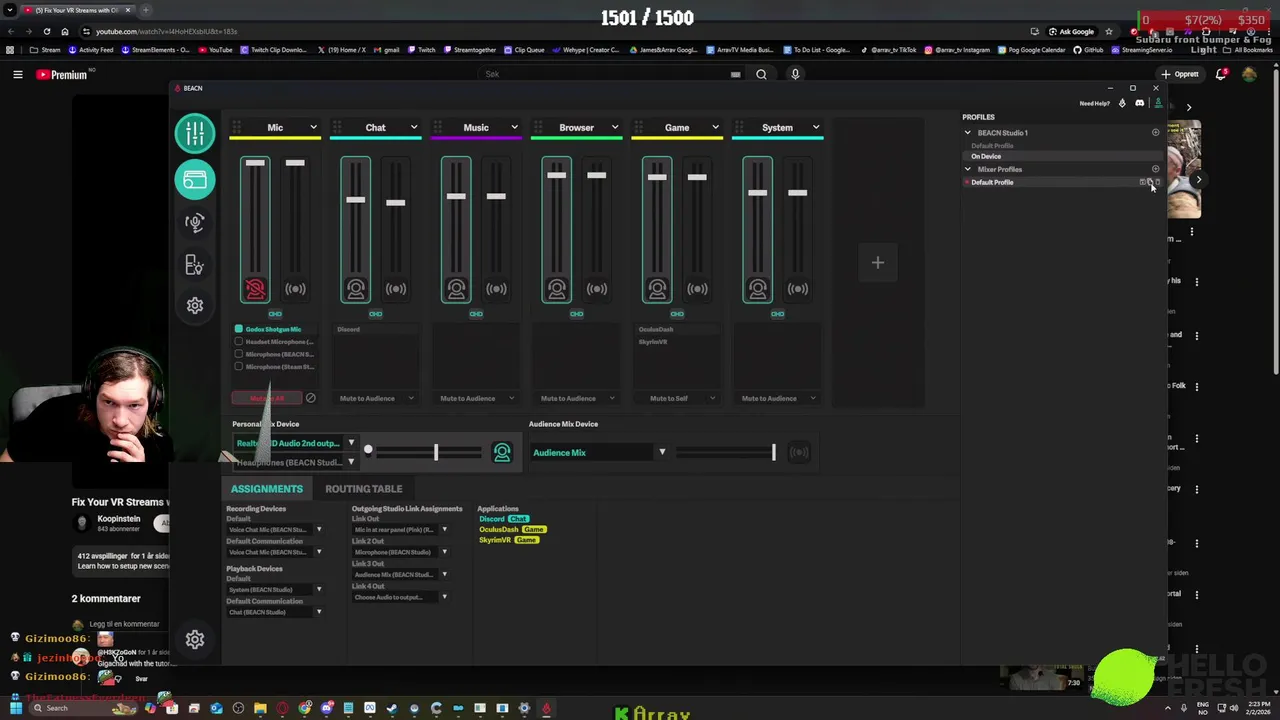
Task: Add a new mixer channel
Action: (x=878, y=263)
